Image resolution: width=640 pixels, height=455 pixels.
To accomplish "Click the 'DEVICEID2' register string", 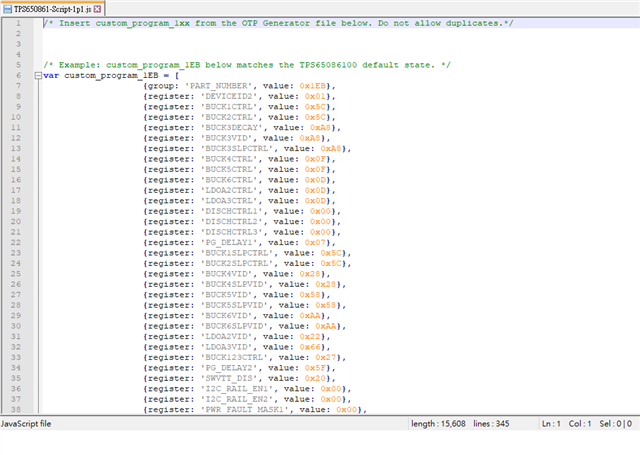I will tap(229, 96).
